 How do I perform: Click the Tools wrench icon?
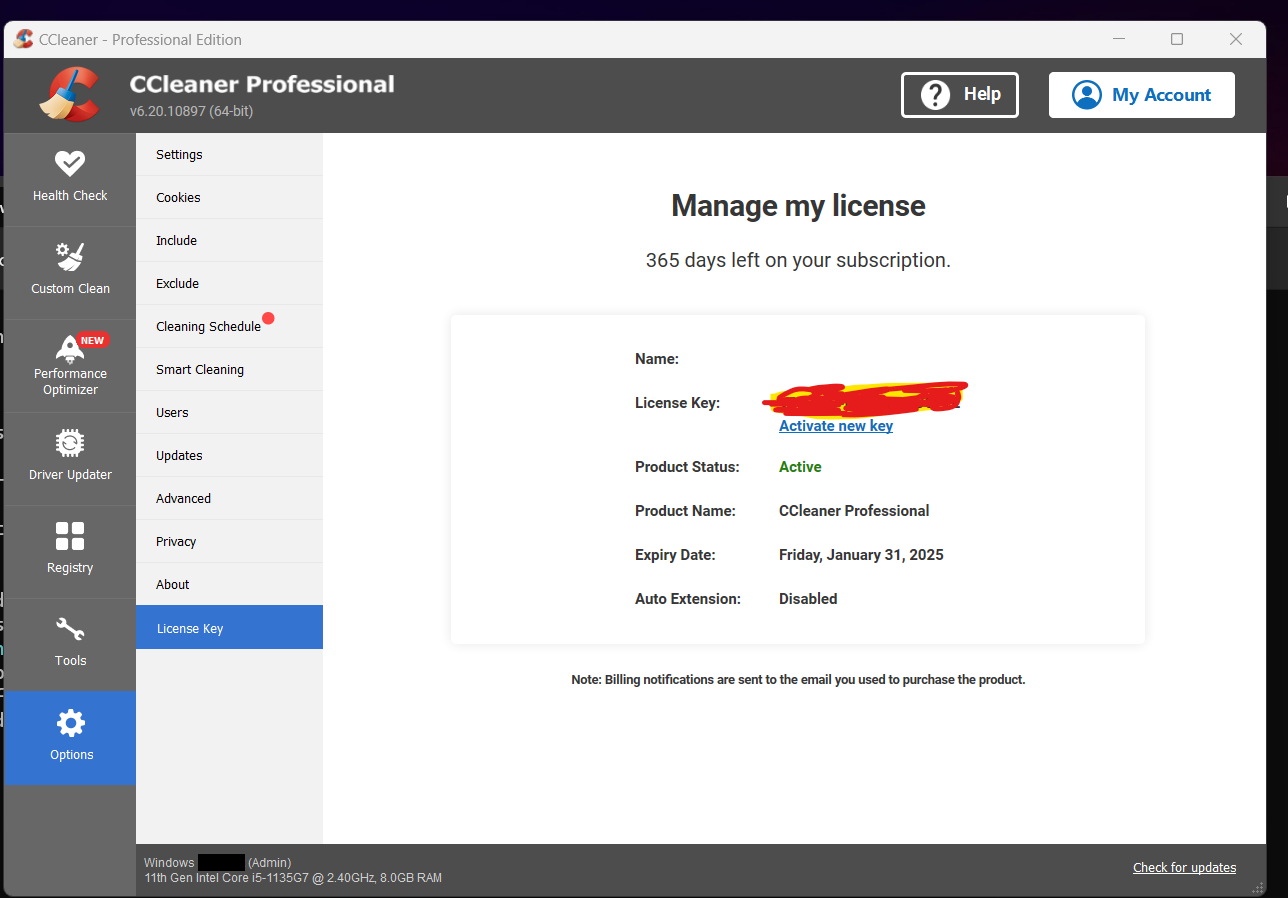(70, 629)
